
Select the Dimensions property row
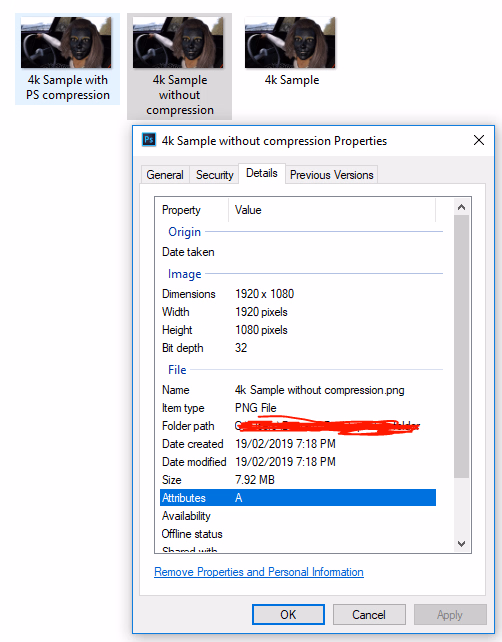pos(298,294)
